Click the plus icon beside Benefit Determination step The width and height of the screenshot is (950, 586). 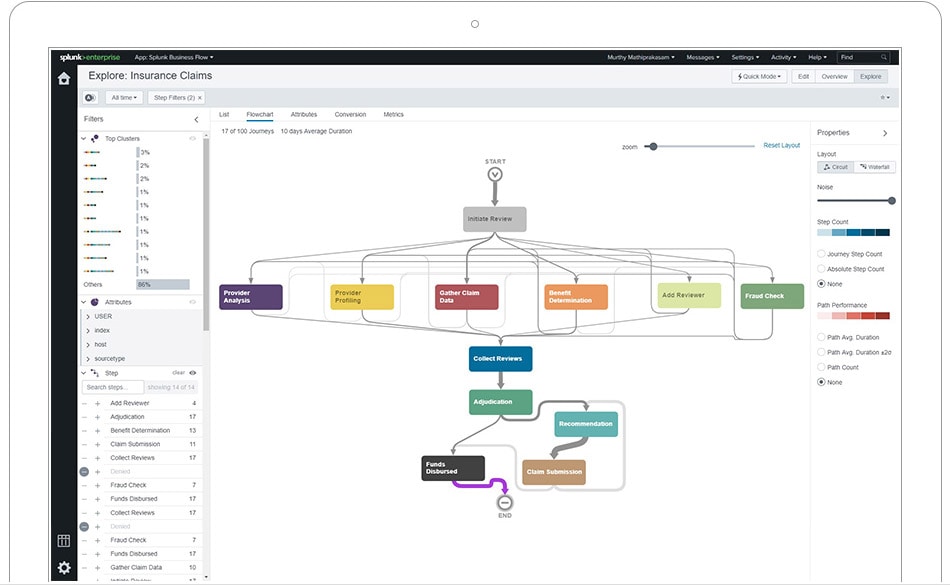(98, 431)
